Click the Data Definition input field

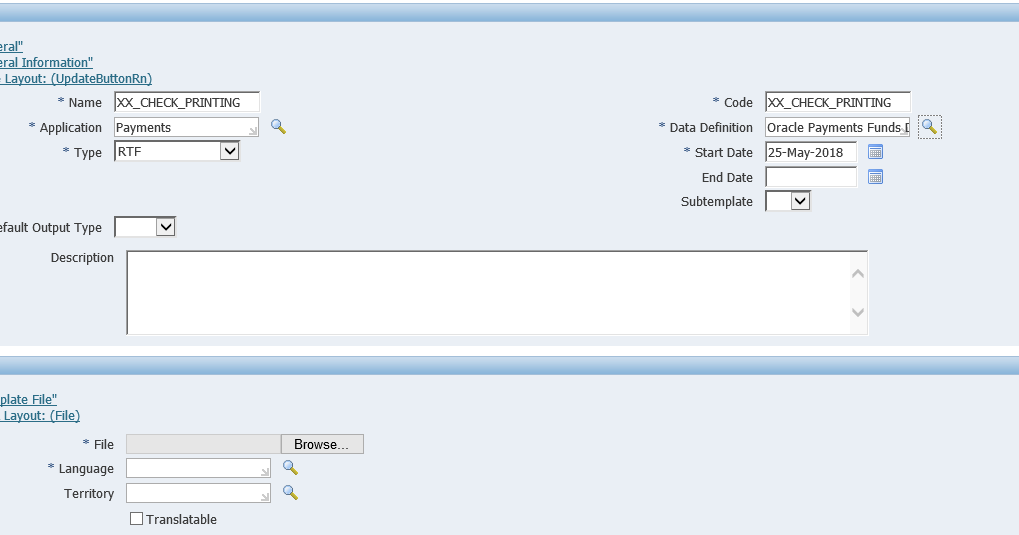[x=838, y=127]
